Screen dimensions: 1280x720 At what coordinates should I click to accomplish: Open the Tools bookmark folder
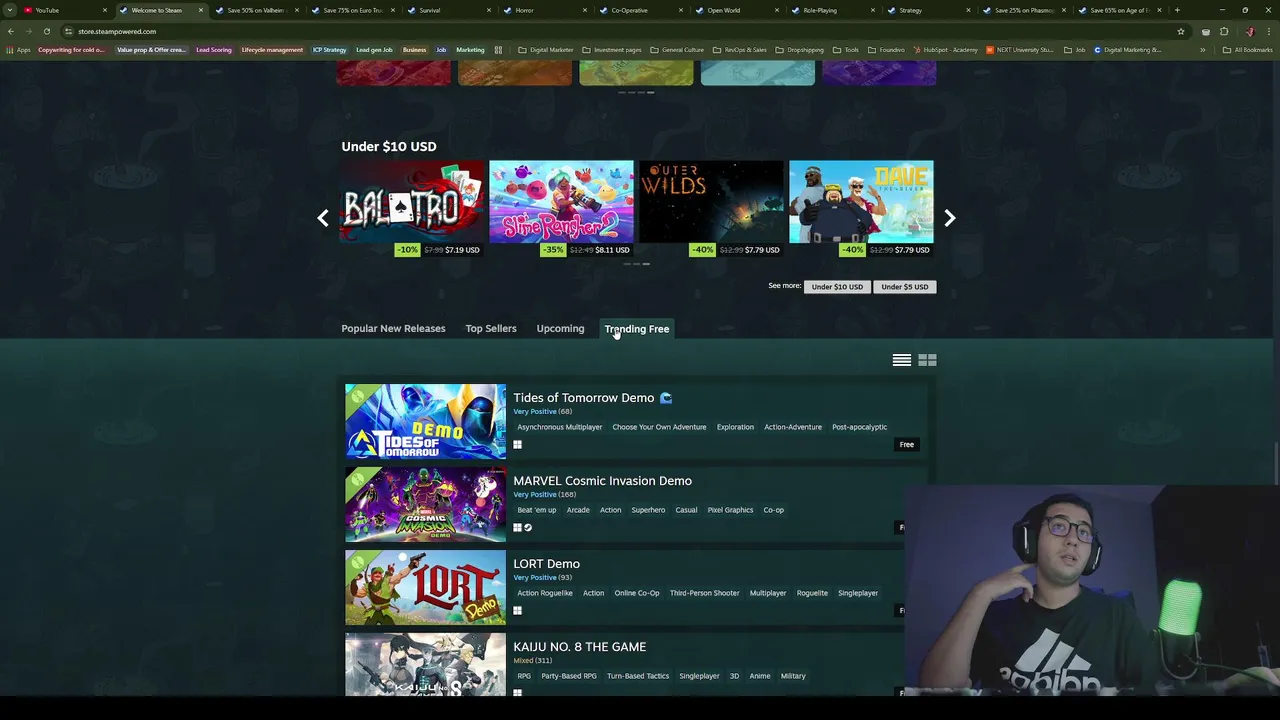(845, 50)
